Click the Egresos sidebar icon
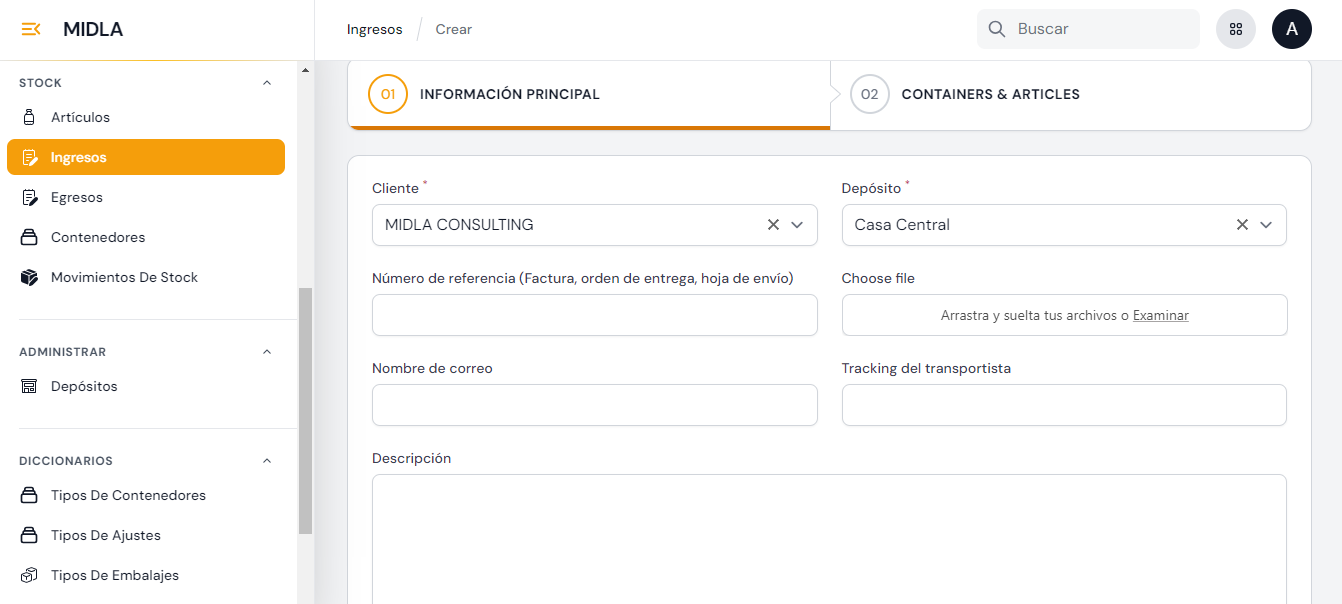 click(x=30, y=197)
